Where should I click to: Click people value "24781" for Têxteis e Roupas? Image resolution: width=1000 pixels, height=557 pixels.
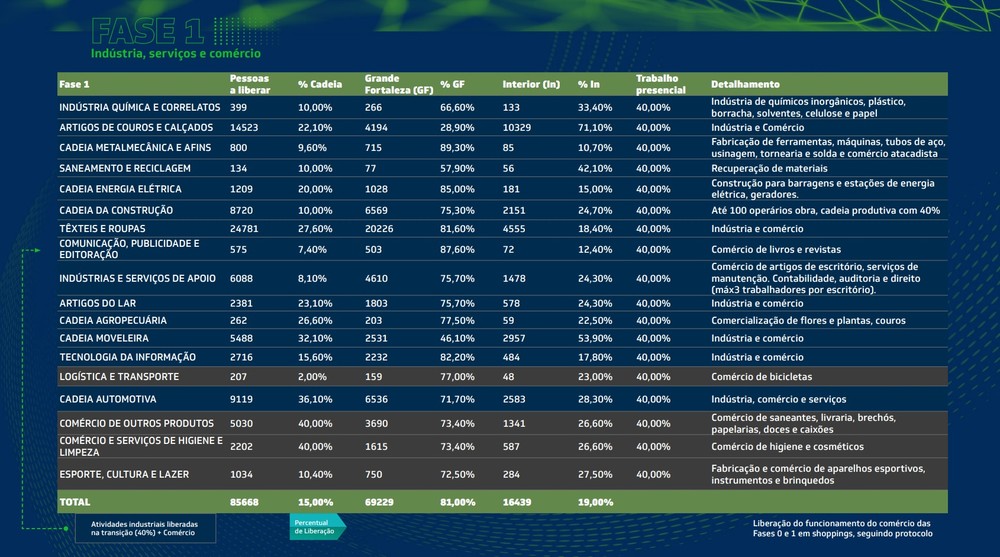pos(244,228)
